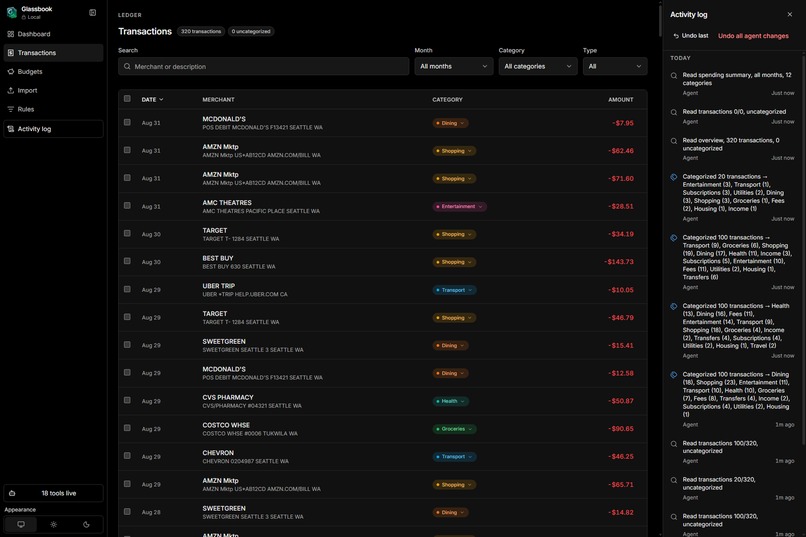The image size is (806, 537).
Task: Check the AMZN Mktp -$62.46 row checkbox
Action: point(127,150)
